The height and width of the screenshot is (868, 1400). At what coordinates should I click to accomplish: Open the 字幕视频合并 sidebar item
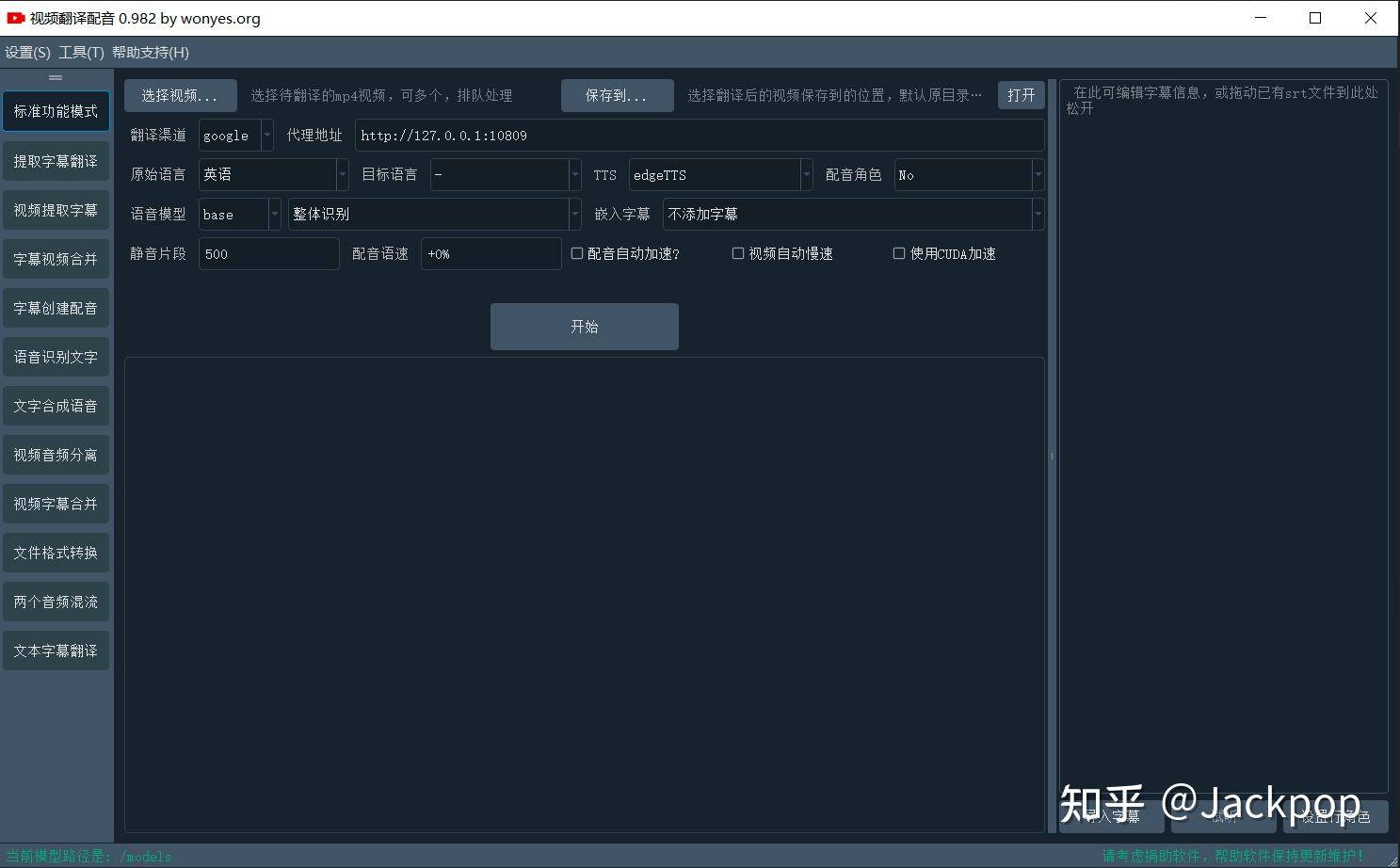point(56,259)
